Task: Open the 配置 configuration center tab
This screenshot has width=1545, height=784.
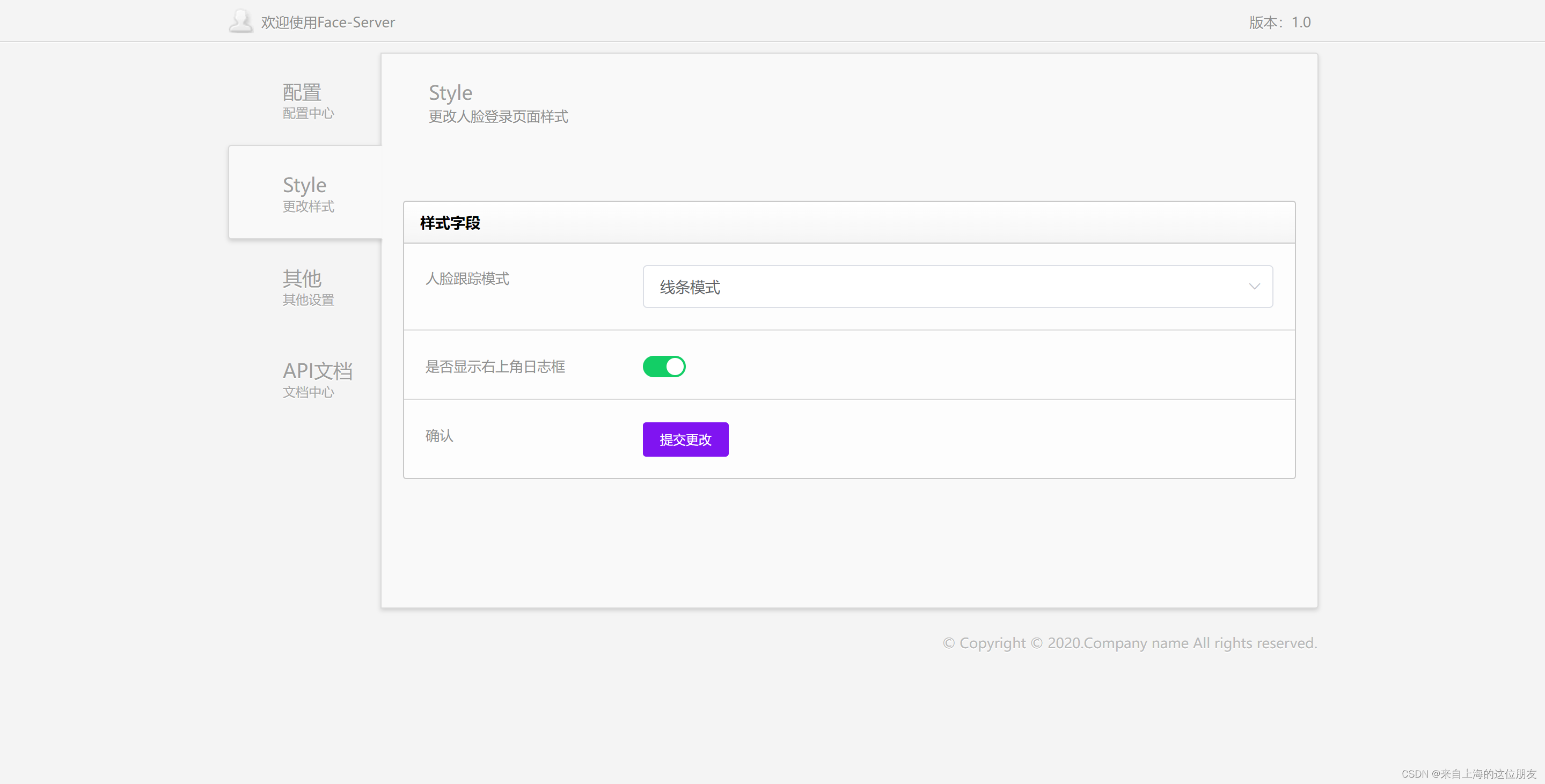Action: click(x=302, y=93)
